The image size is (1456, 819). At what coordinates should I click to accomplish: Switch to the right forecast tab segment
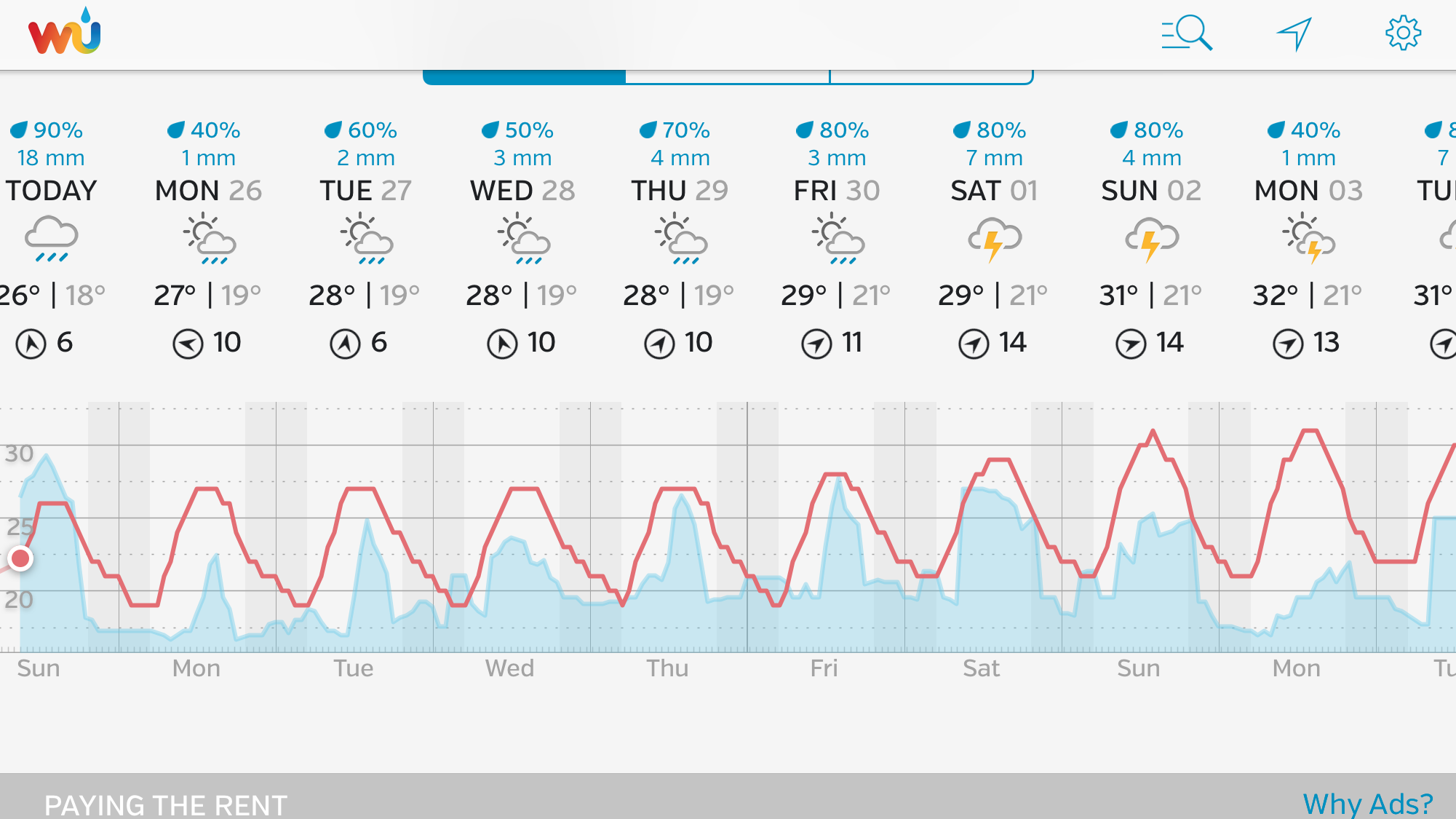[931, 77]
